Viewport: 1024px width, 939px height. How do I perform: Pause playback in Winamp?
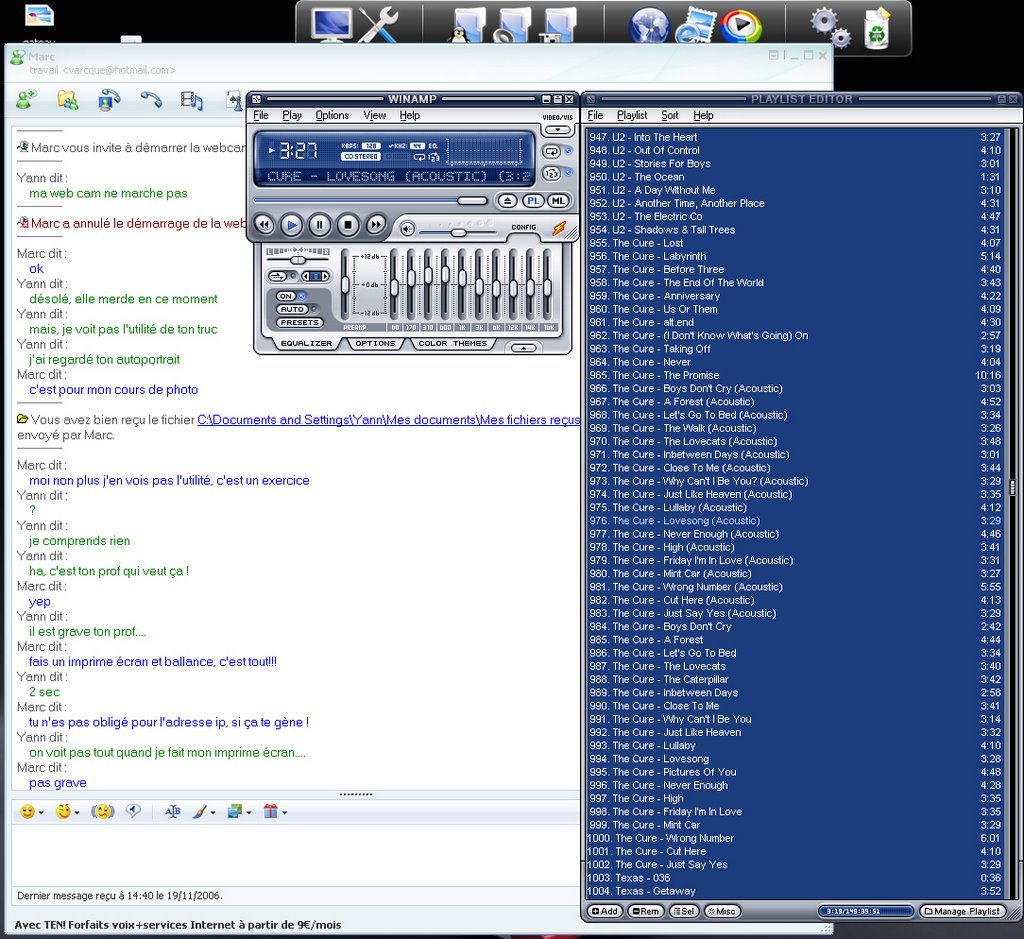click(320, 225)
